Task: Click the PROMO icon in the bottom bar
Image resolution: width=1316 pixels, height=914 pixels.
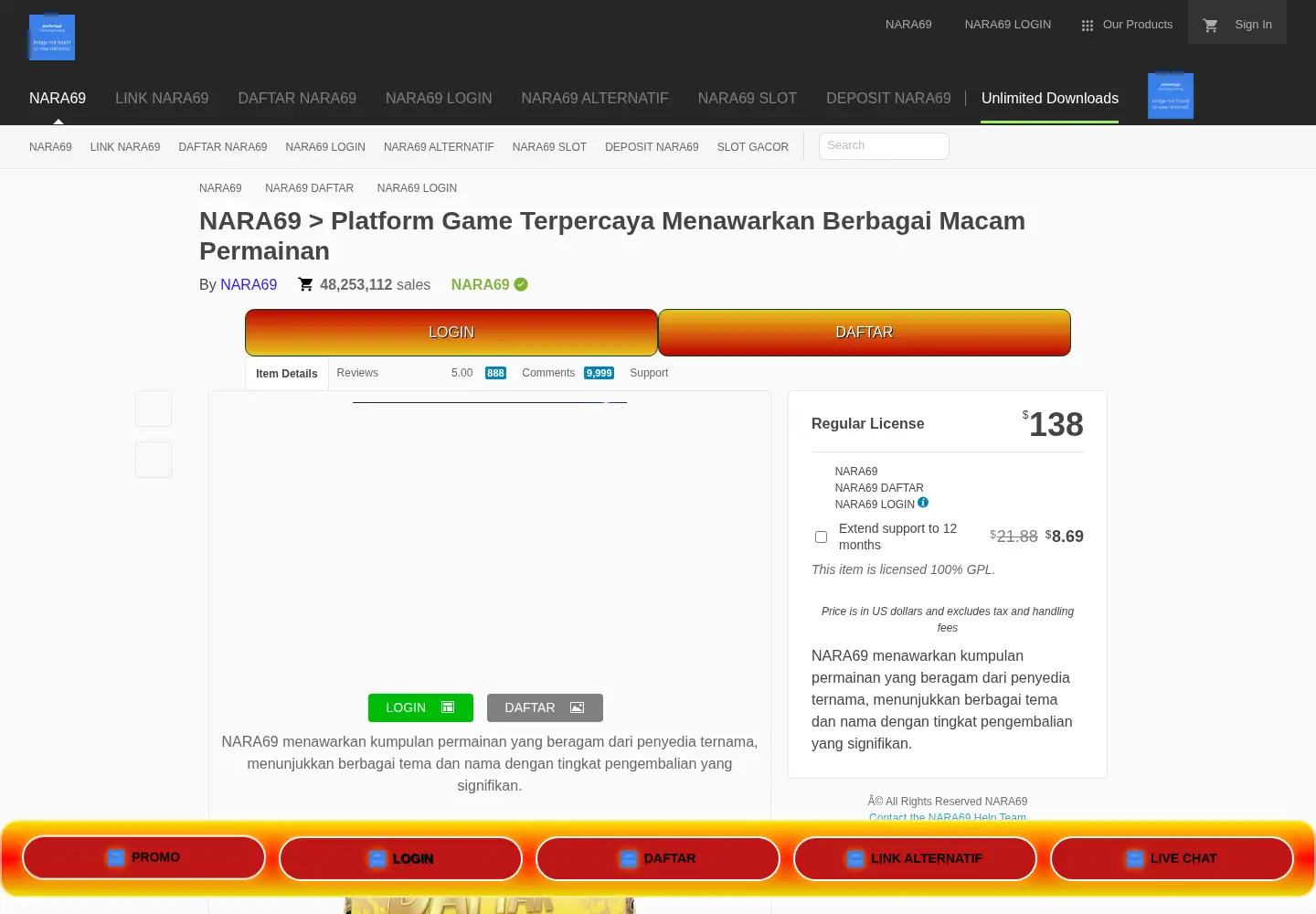Action: (x=116, y=857)
